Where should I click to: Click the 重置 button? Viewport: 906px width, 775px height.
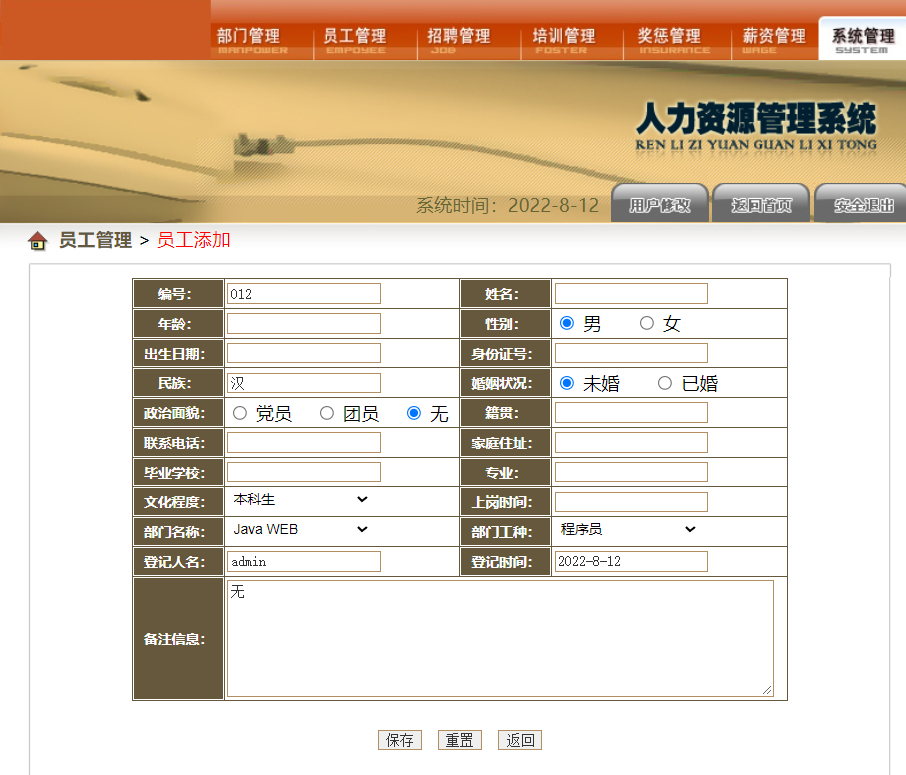click(x=460, y=740)
